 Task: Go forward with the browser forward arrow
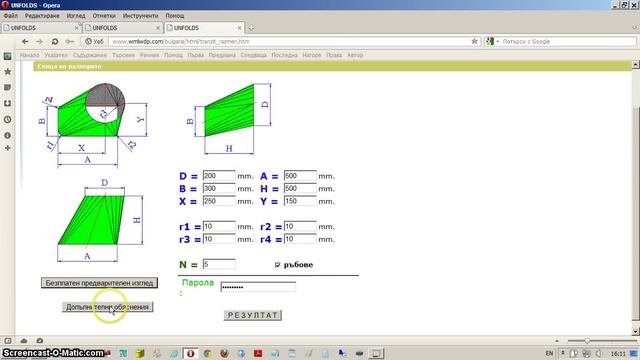click(x=40, y=41)
